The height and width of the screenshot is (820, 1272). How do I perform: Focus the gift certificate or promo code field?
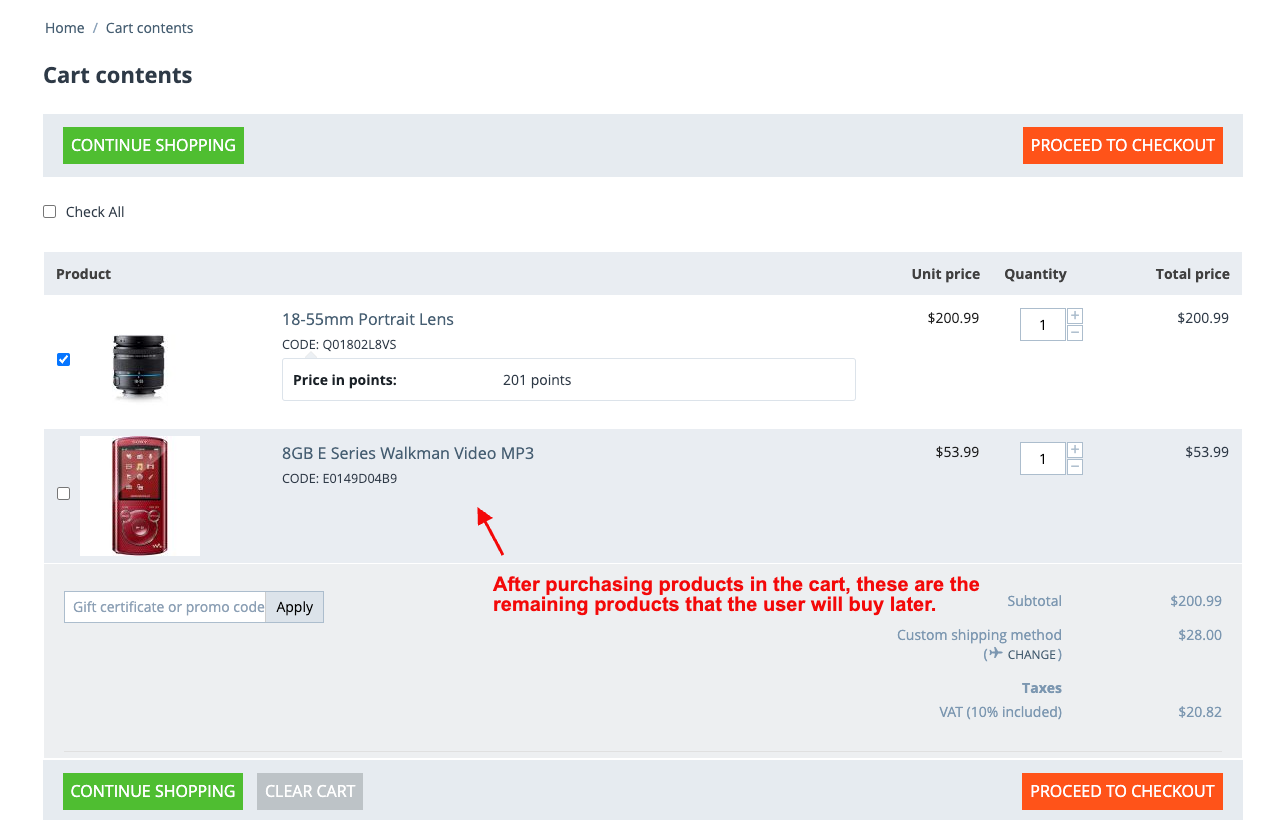[x=165, y=607]
